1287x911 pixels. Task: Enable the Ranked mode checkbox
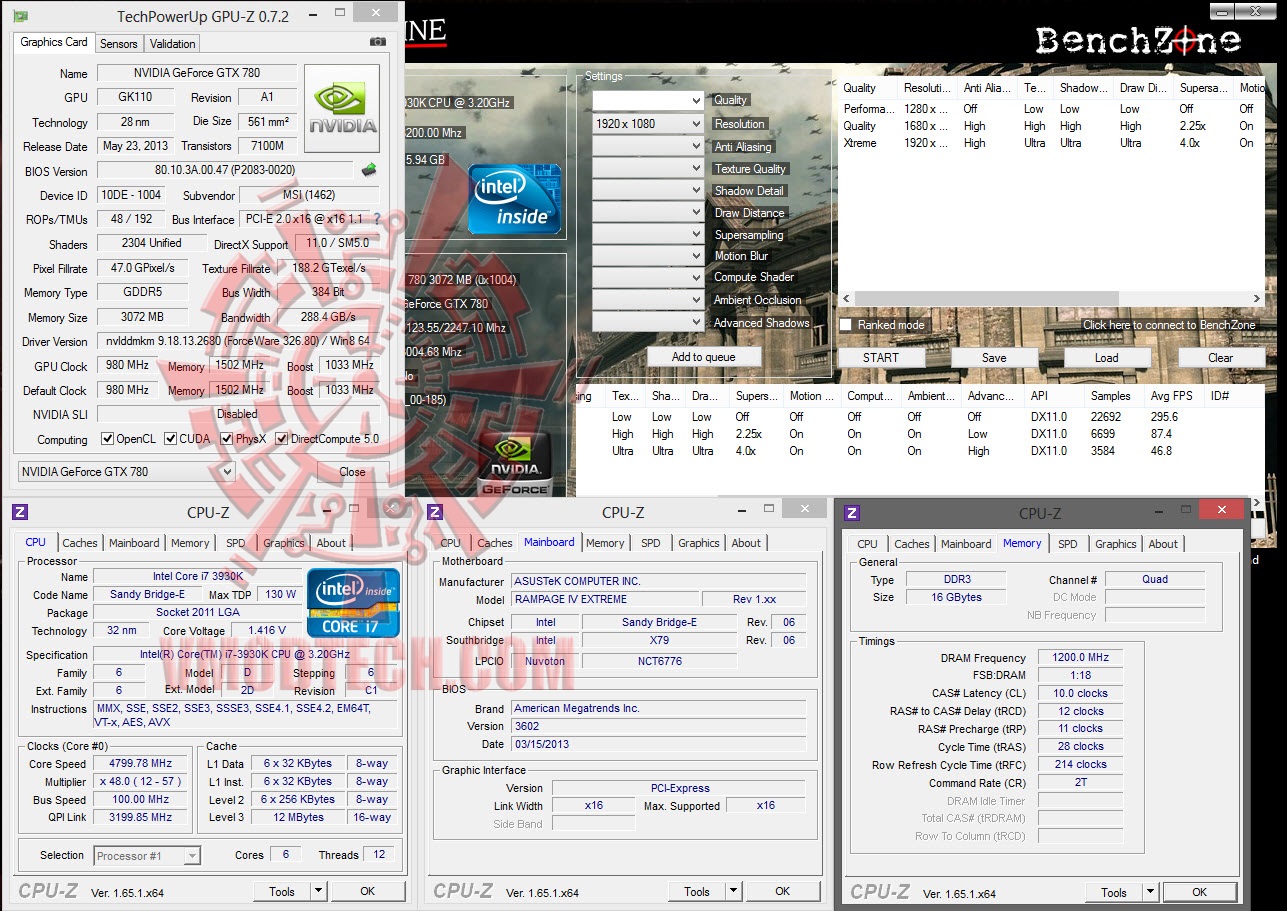[x=846, y=325]
